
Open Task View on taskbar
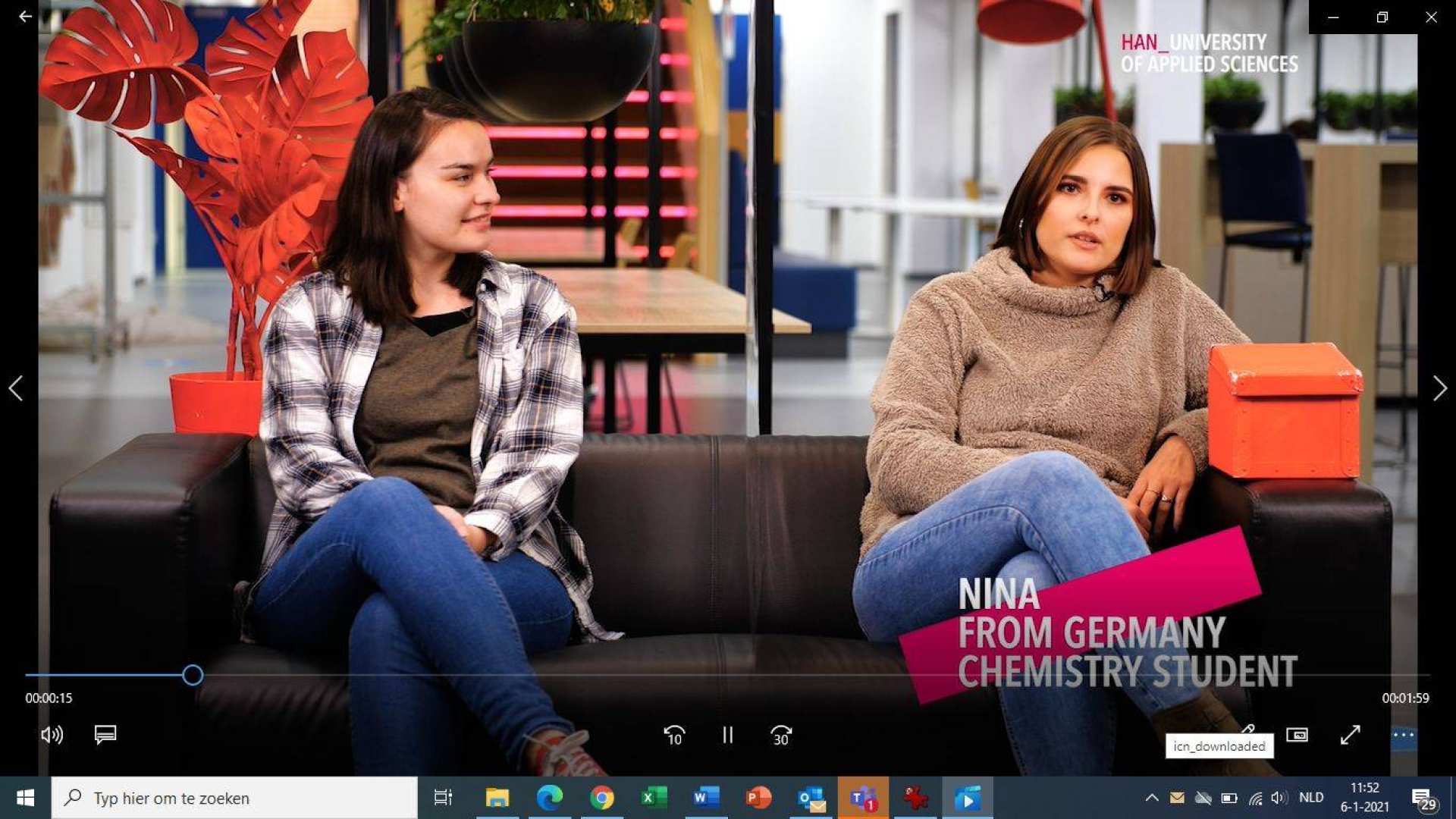(x=443, y=798)
